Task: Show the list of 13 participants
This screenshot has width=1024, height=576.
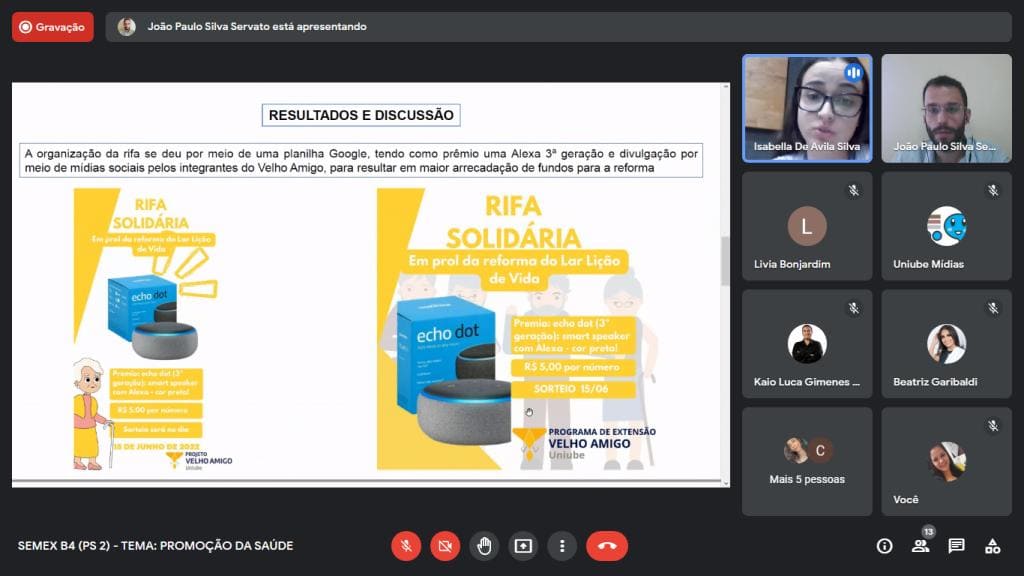Action: click(921, 546)
